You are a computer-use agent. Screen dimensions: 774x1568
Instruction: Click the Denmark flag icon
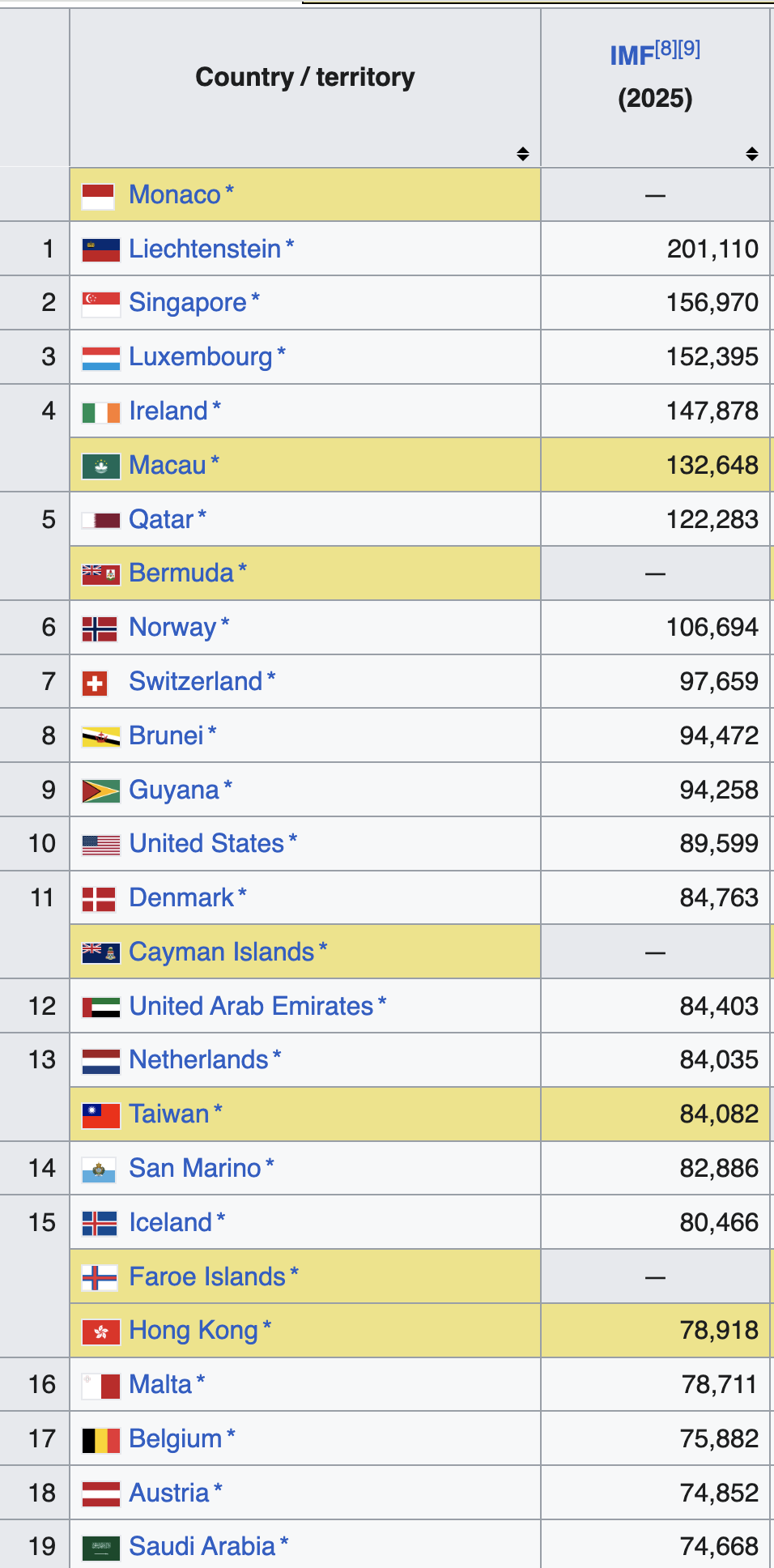(x=99, y=899)
